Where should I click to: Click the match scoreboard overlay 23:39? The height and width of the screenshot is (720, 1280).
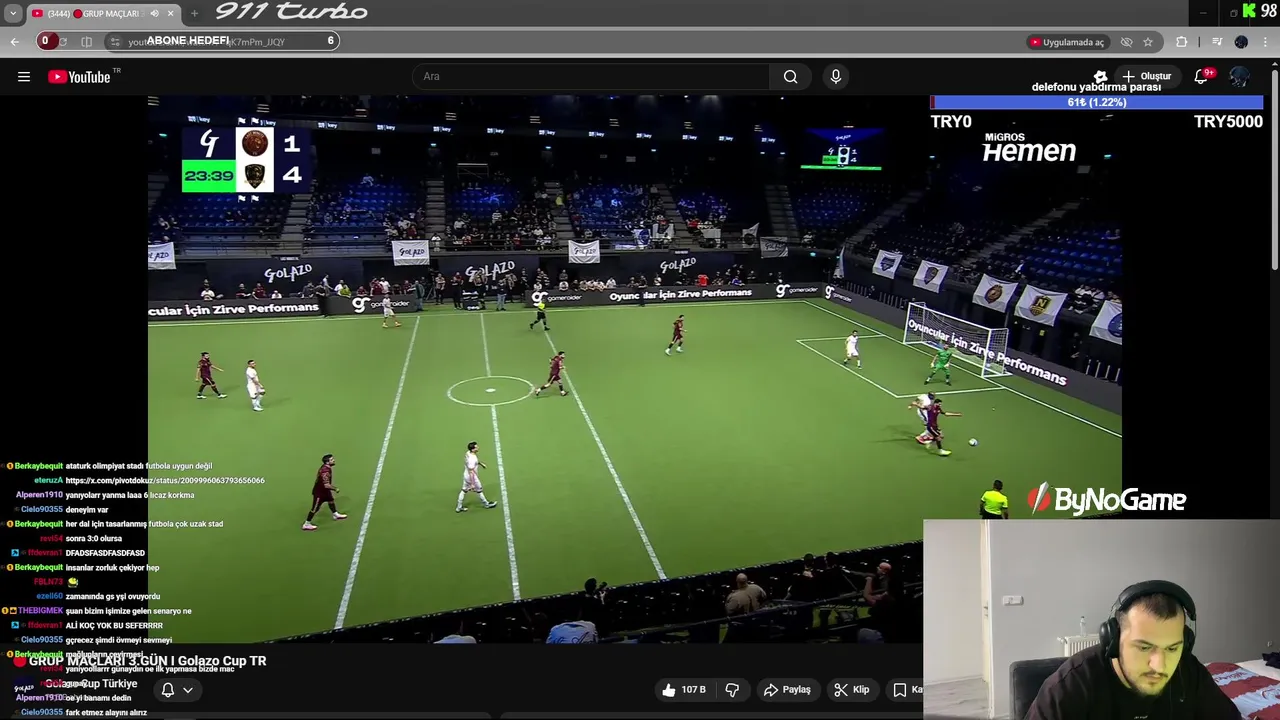[x=243, y=160]
